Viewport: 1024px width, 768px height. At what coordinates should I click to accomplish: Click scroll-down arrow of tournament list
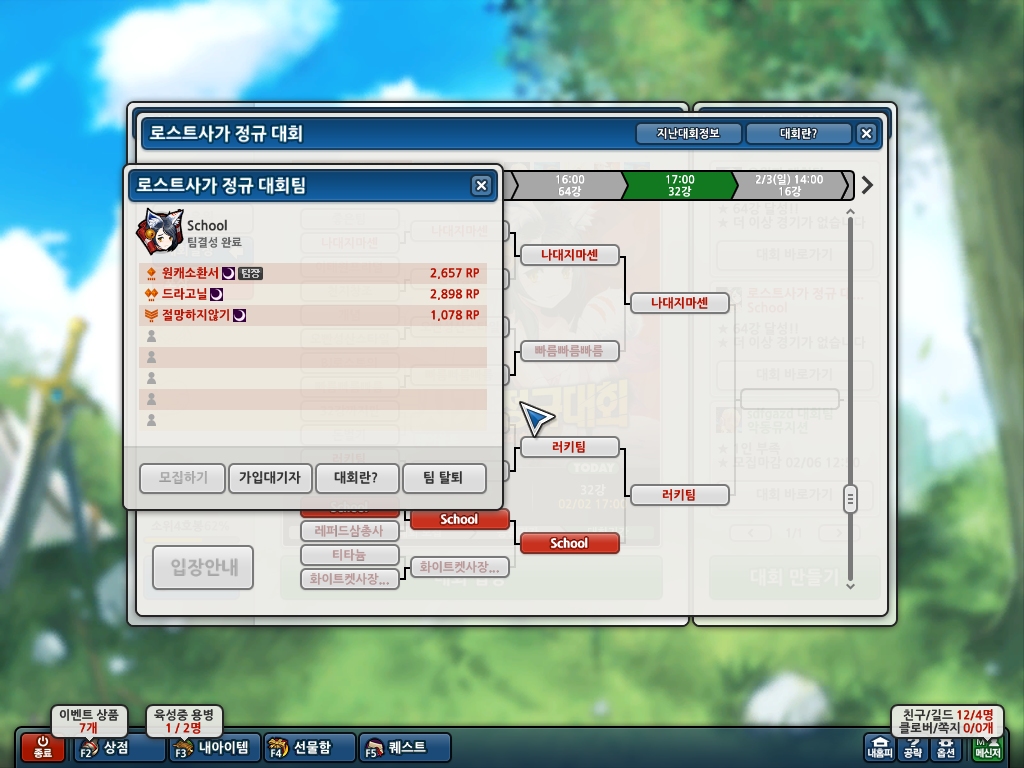(x=850, y=586)
